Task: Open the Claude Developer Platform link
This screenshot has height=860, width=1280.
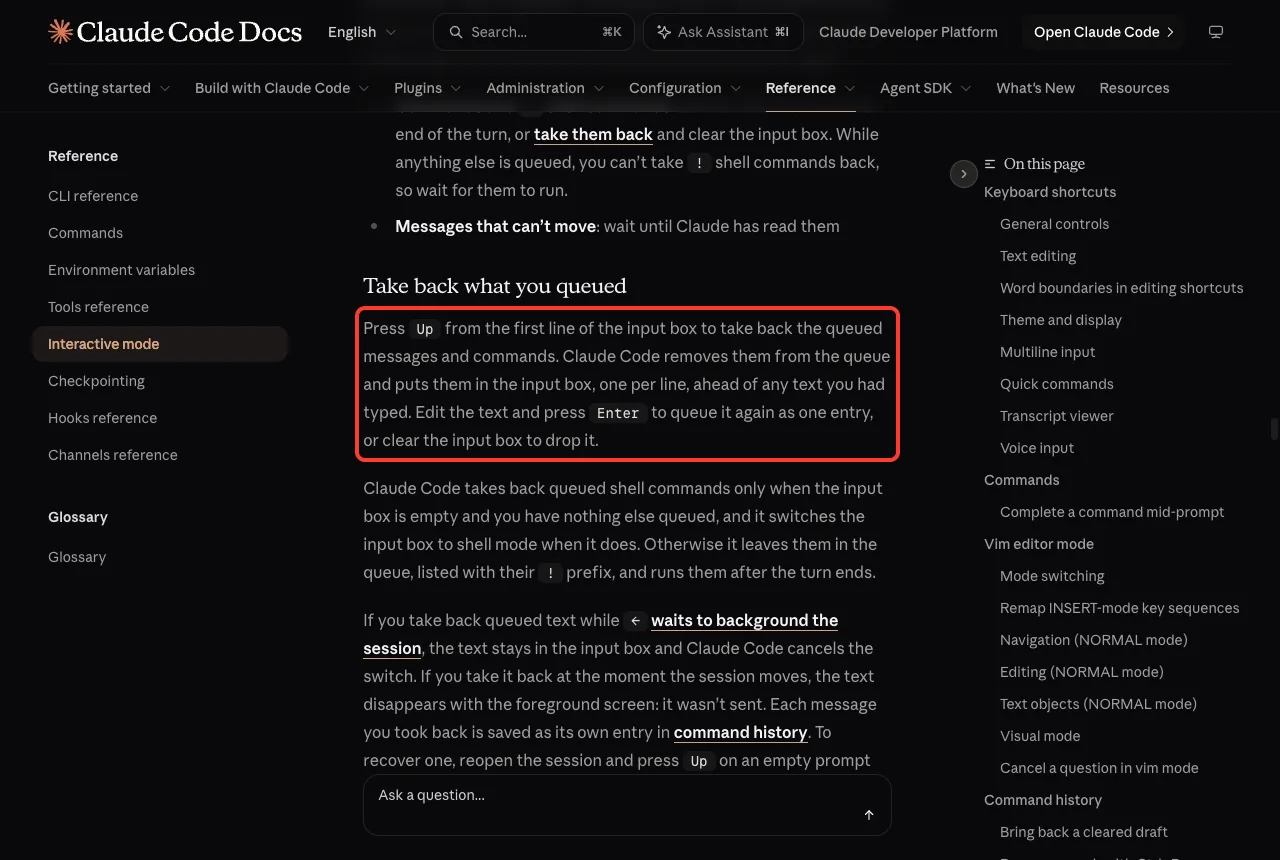Action: point(908,32)
